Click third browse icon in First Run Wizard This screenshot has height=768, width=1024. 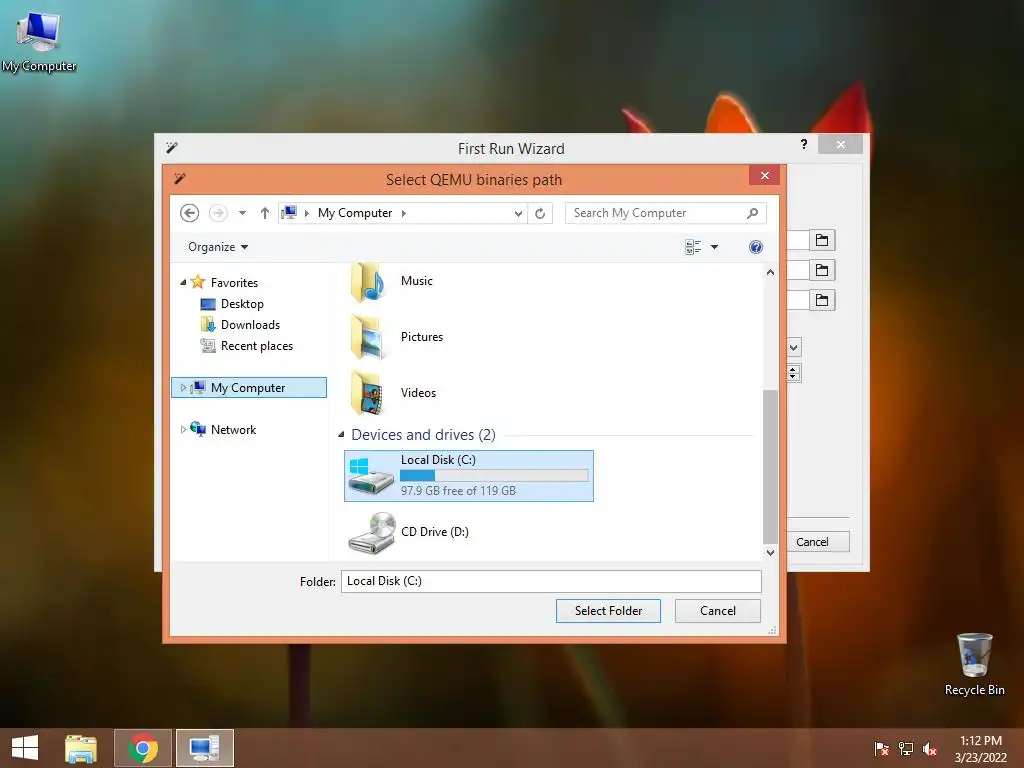pos(822,300)
